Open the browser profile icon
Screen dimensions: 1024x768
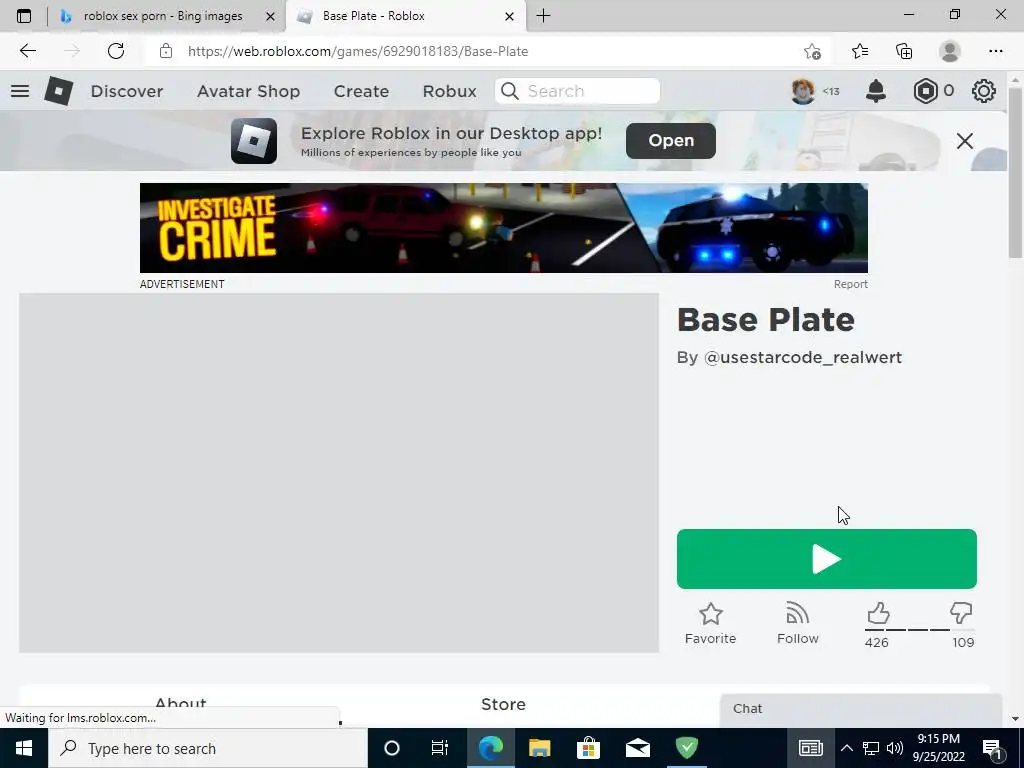tap(950, 51)
